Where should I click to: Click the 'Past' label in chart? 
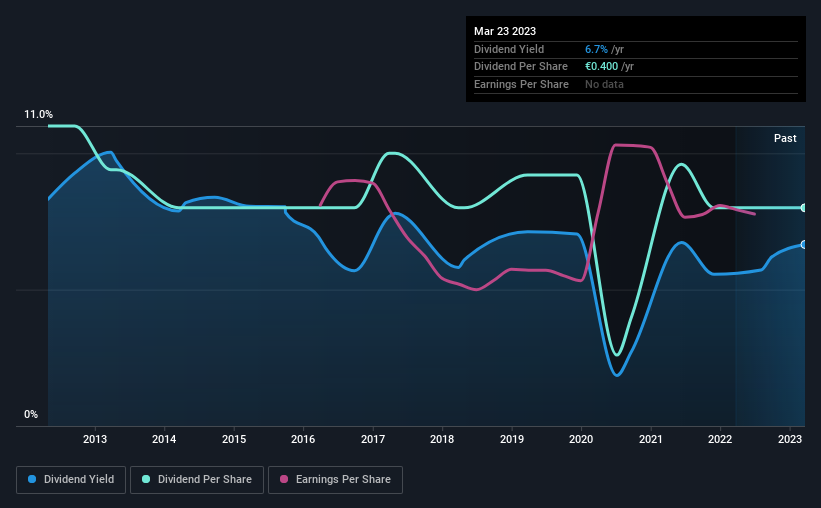785,138
